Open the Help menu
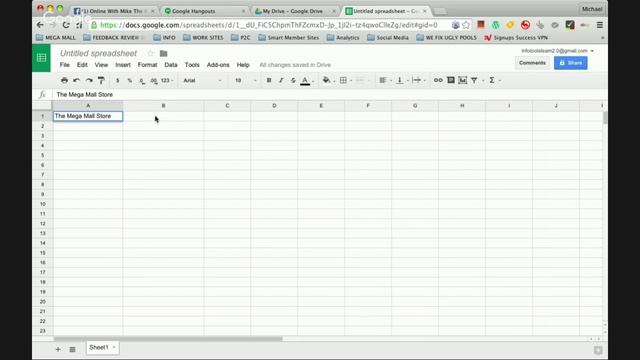Image resolution: width=640 pixels, height=360 pixels. (x=243, y=65)
